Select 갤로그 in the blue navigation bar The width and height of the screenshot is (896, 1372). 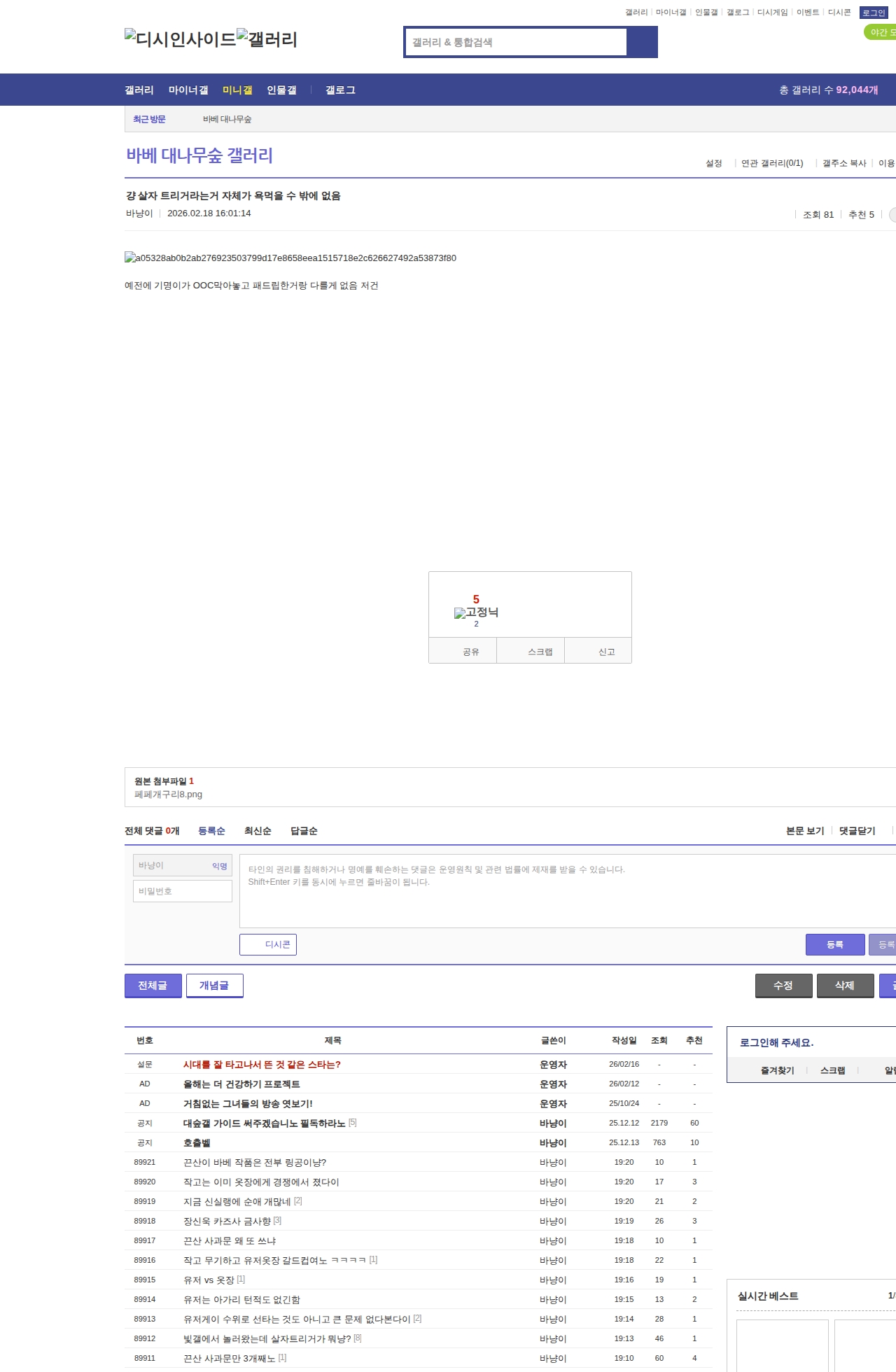coord(340,90)
